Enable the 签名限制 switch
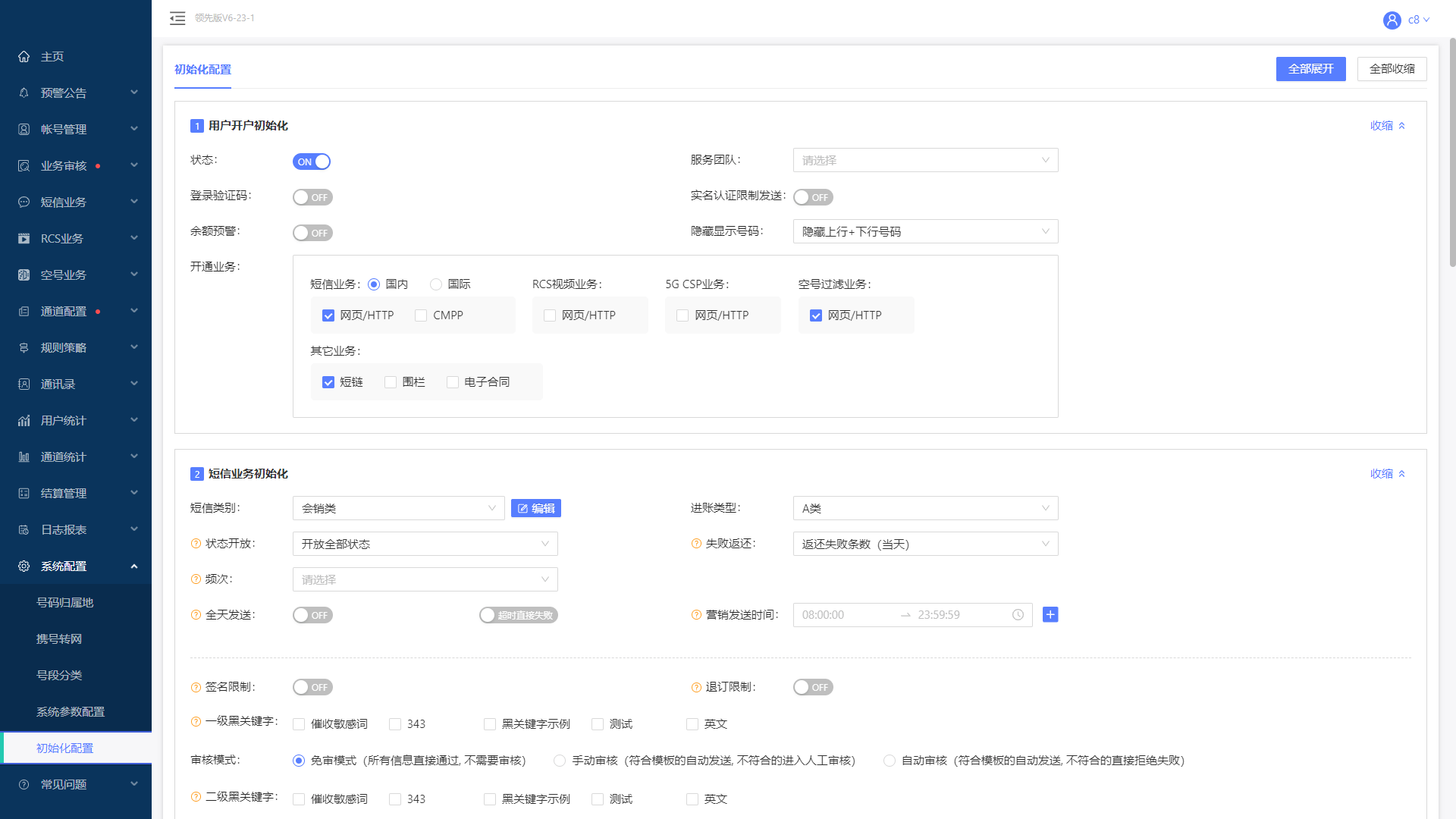The height and width of the screenshot is (819, 1456). (312, 687)
